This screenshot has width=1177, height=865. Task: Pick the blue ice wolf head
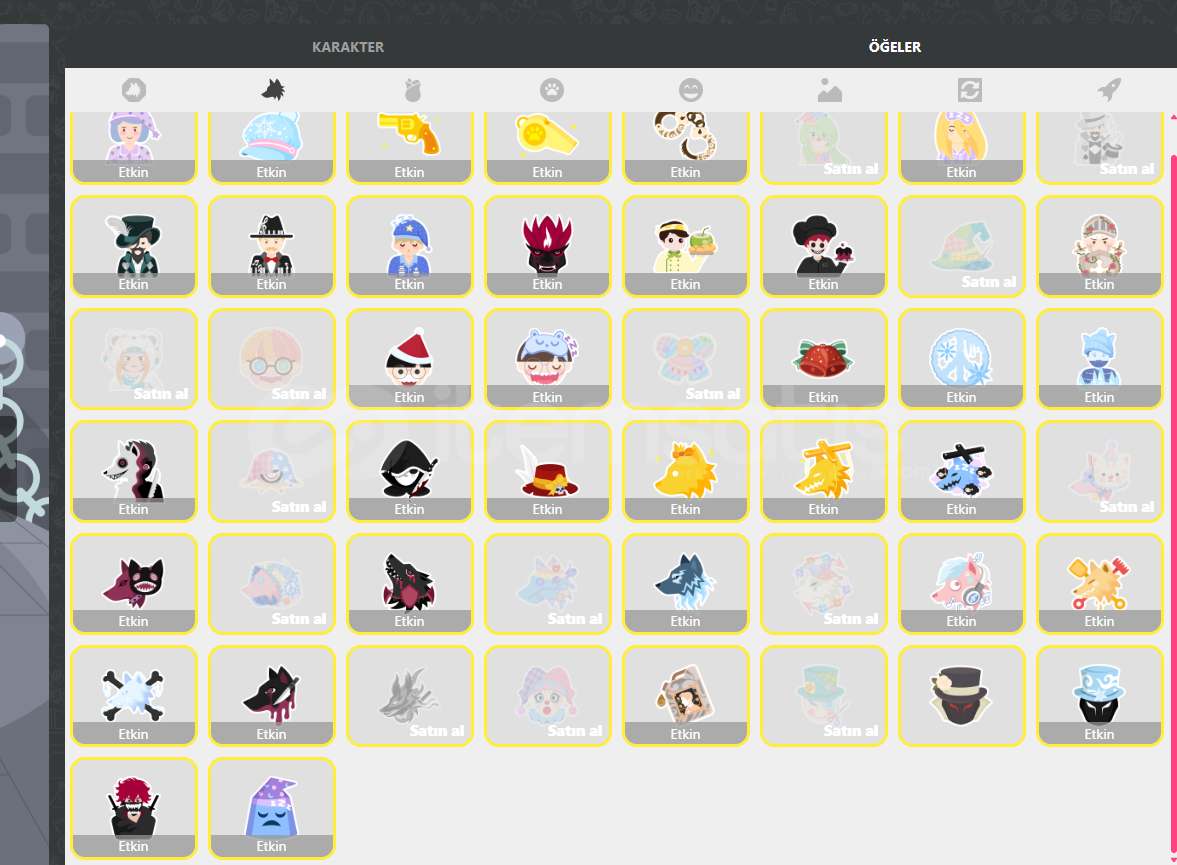click(x=686, y=583)
